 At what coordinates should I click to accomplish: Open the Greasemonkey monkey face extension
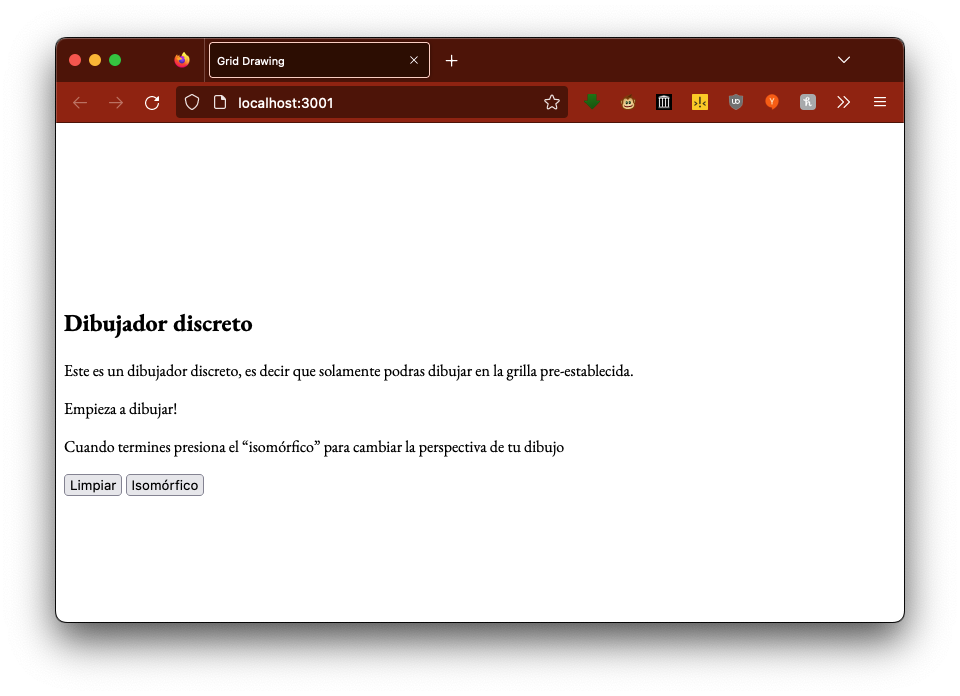[x=628, y=102]
